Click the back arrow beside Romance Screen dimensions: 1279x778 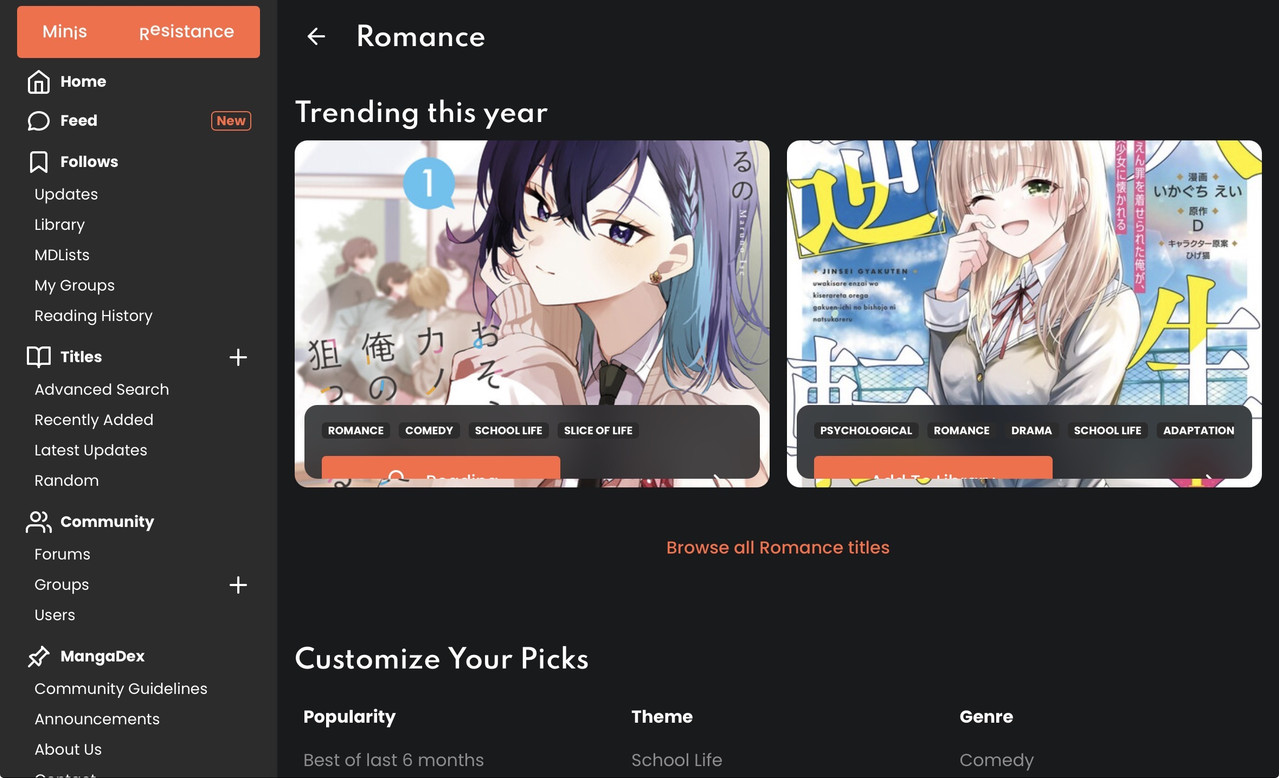pyautogui.click(x=316, y=37)
